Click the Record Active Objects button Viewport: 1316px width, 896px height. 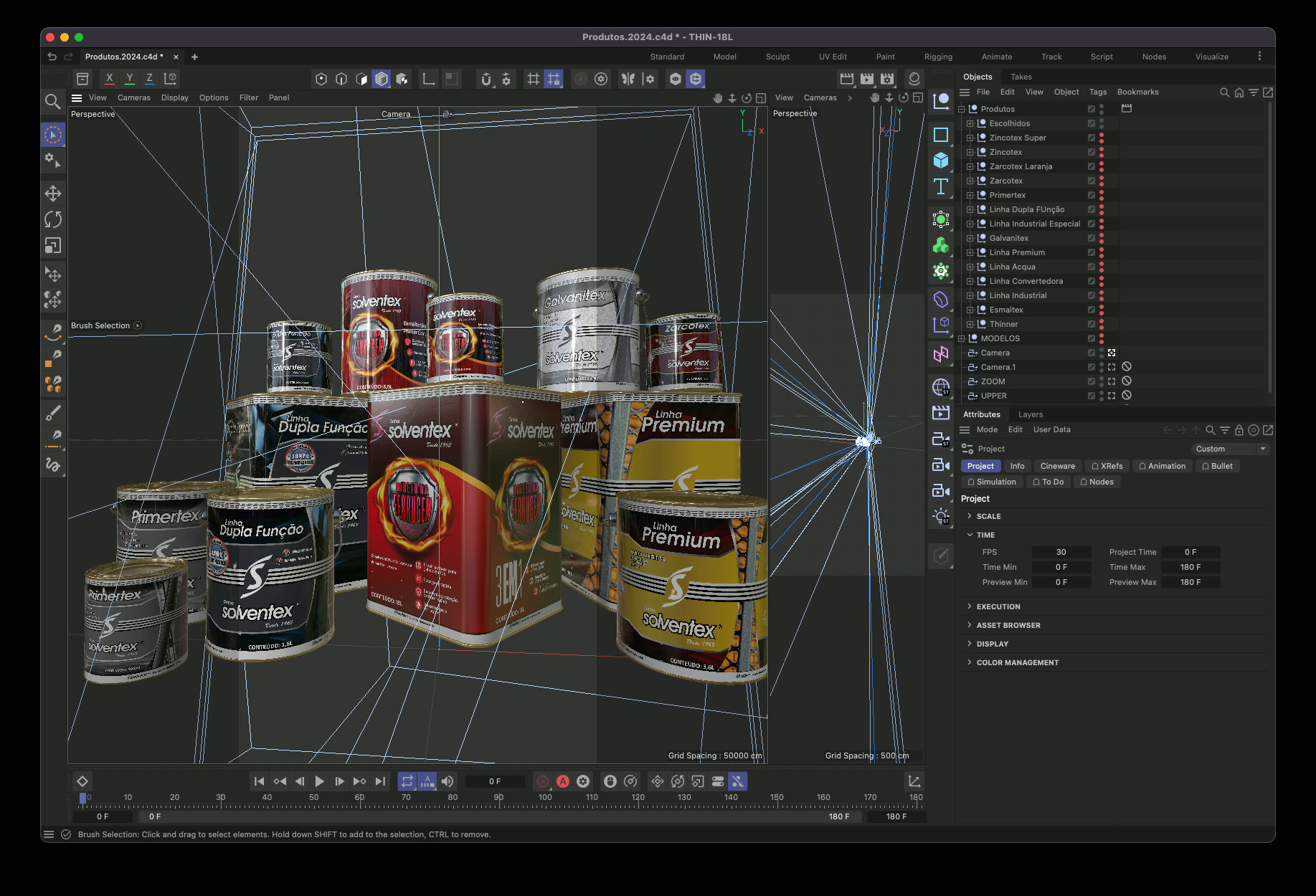pos(543,781)
